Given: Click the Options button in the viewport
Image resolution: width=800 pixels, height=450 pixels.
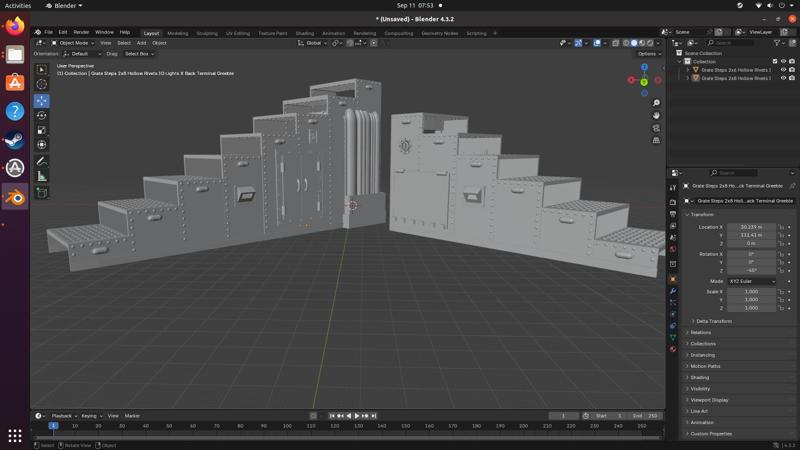Looking at the screenshot, I should 648,54.
